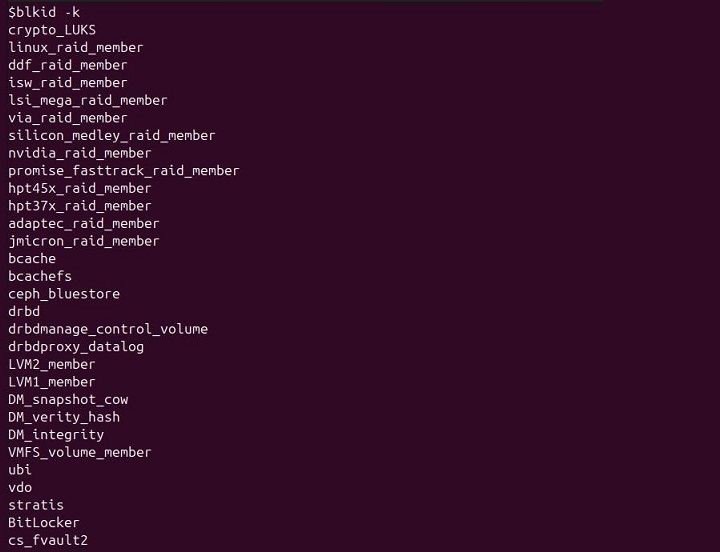The image size is (720, 552).
Task: Select DM_integrity in the terminal output
Action: (x=56, y=435)
